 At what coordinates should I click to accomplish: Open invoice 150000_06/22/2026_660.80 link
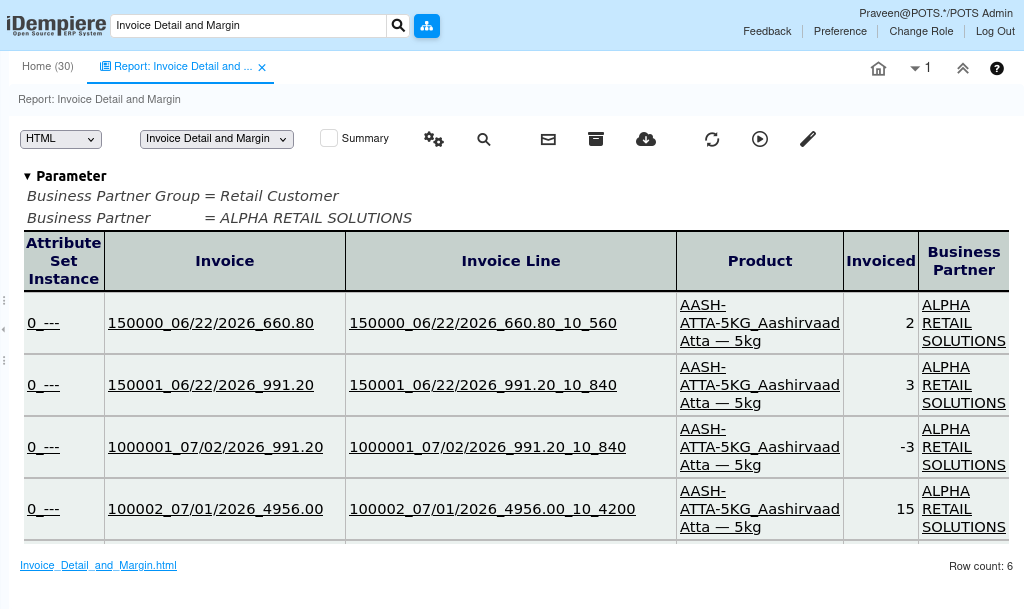click(x=210, y=323)
